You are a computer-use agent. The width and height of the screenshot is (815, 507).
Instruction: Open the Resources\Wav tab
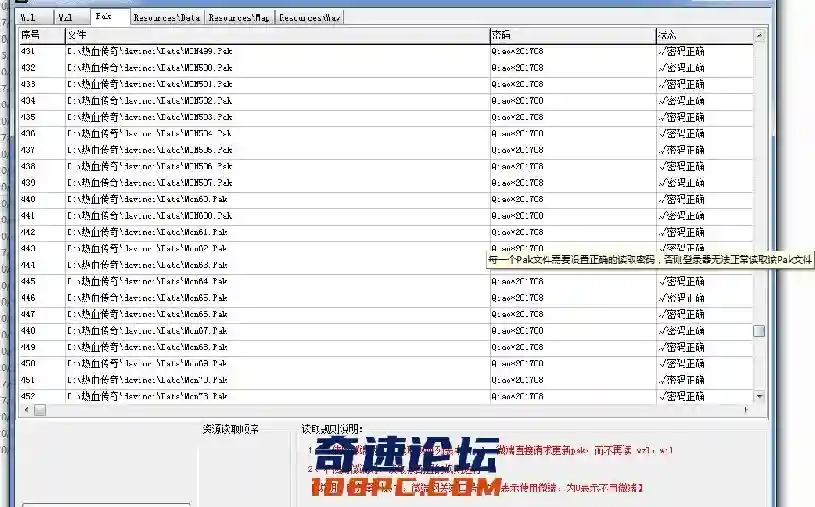[309, 18]
